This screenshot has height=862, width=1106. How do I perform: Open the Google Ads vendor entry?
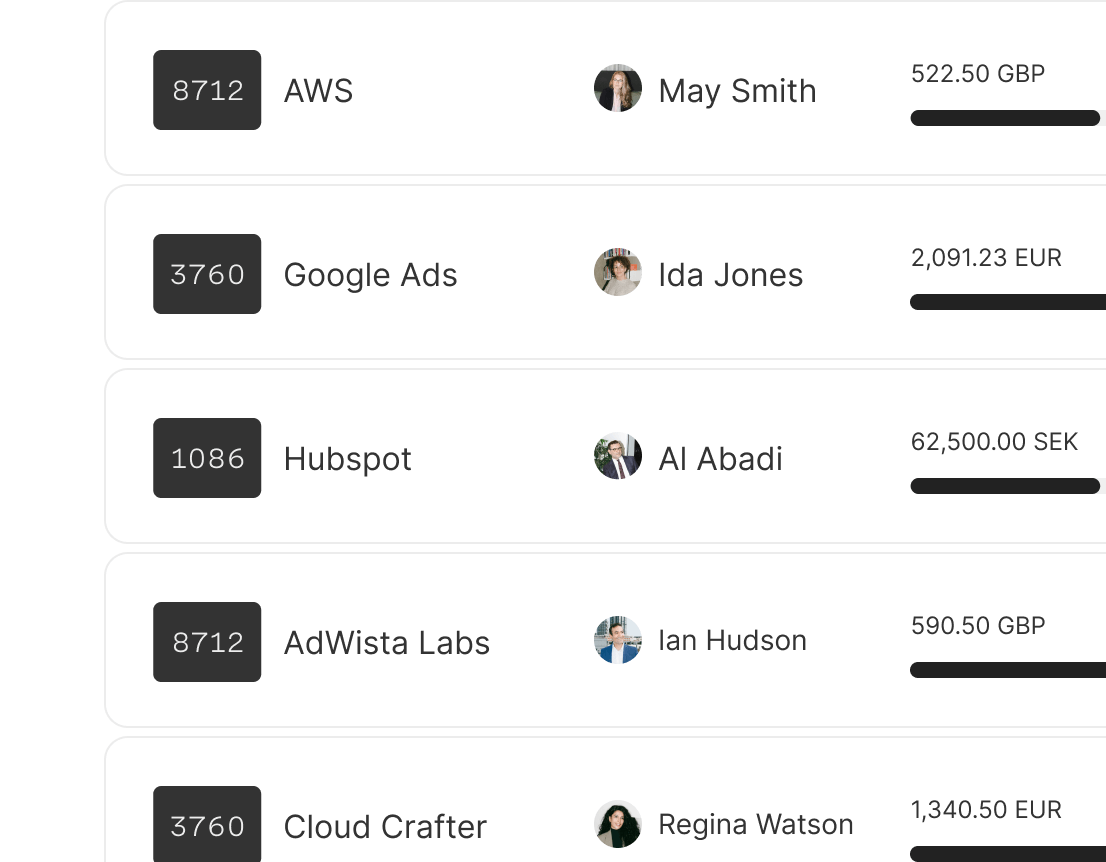(x=370, y=275)
